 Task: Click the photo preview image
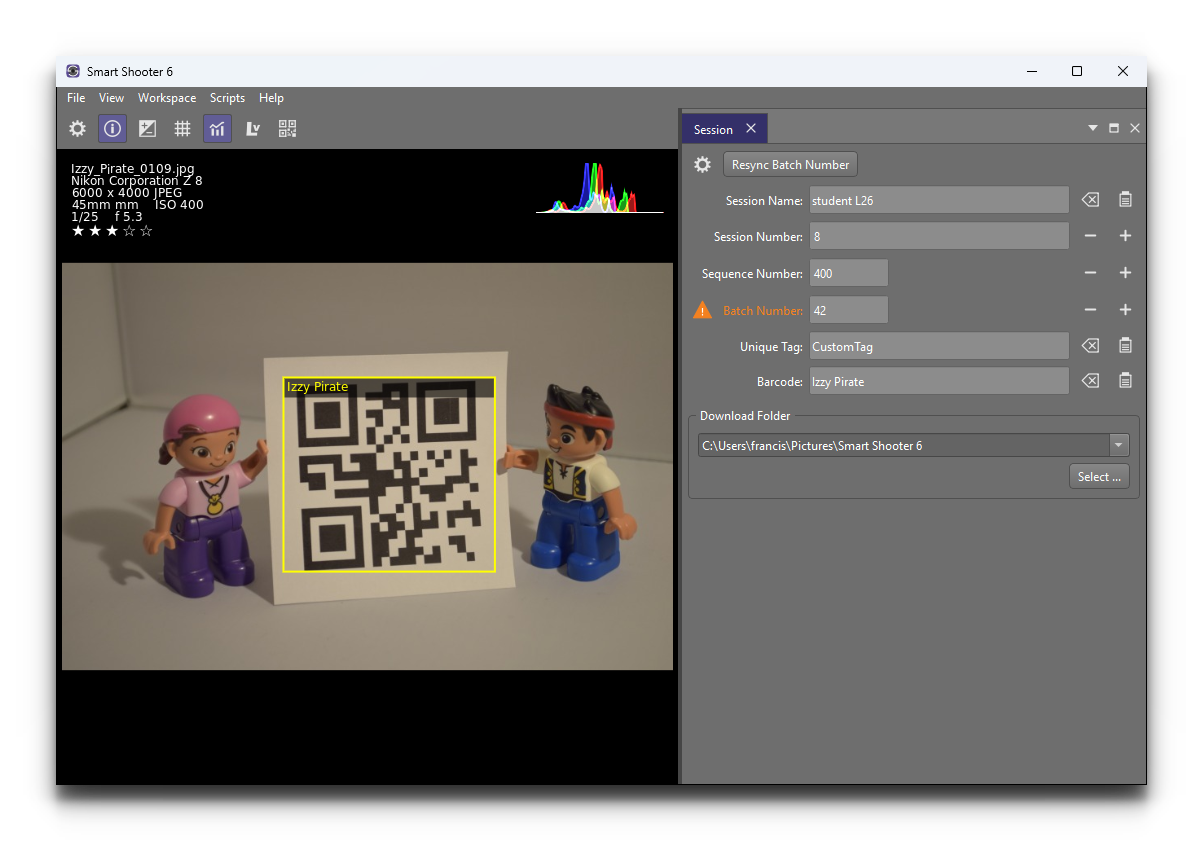[x=367, y=466]
